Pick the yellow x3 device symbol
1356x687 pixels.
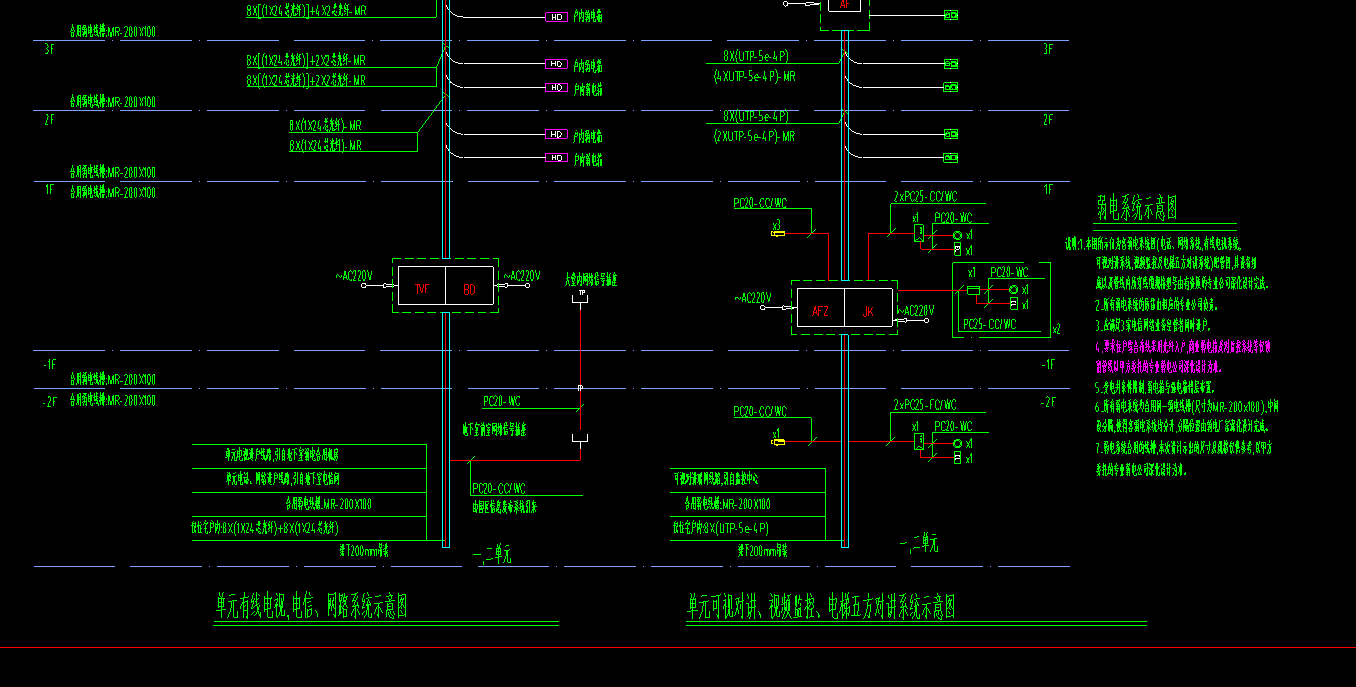pos(778,234)
